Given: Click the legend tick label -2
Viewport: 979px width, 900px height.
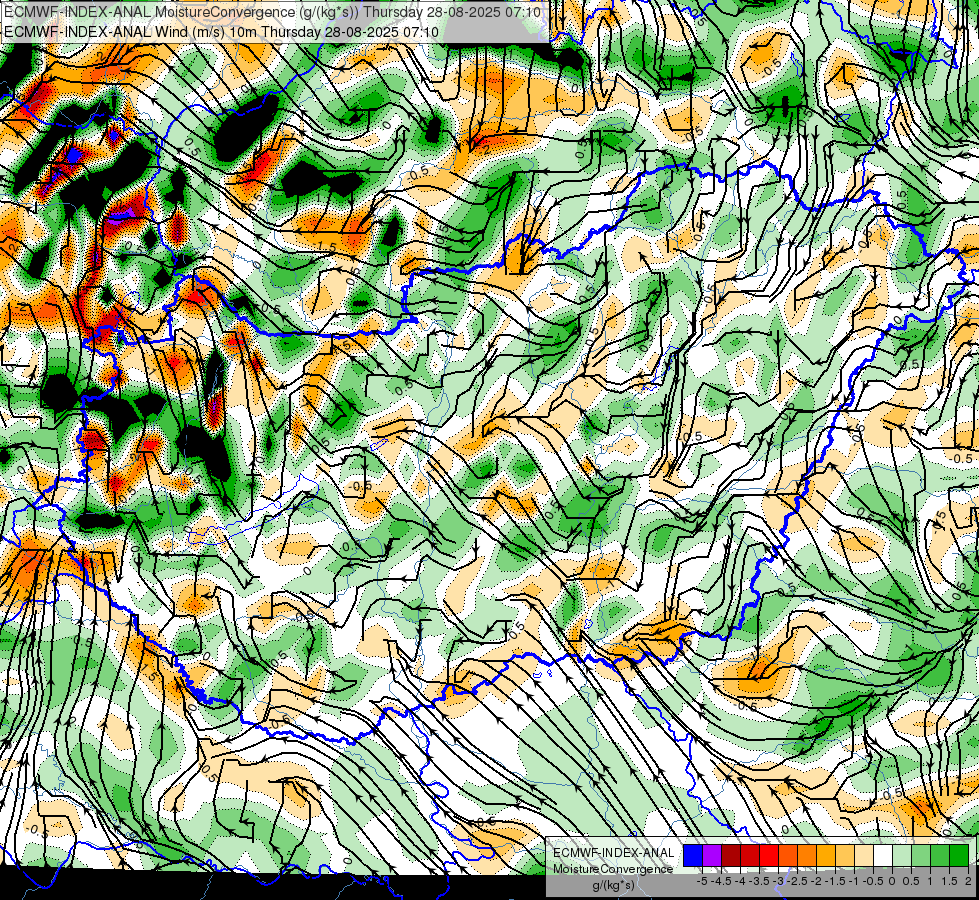Looking at the screenshot, I should click(x=817, y=881).
